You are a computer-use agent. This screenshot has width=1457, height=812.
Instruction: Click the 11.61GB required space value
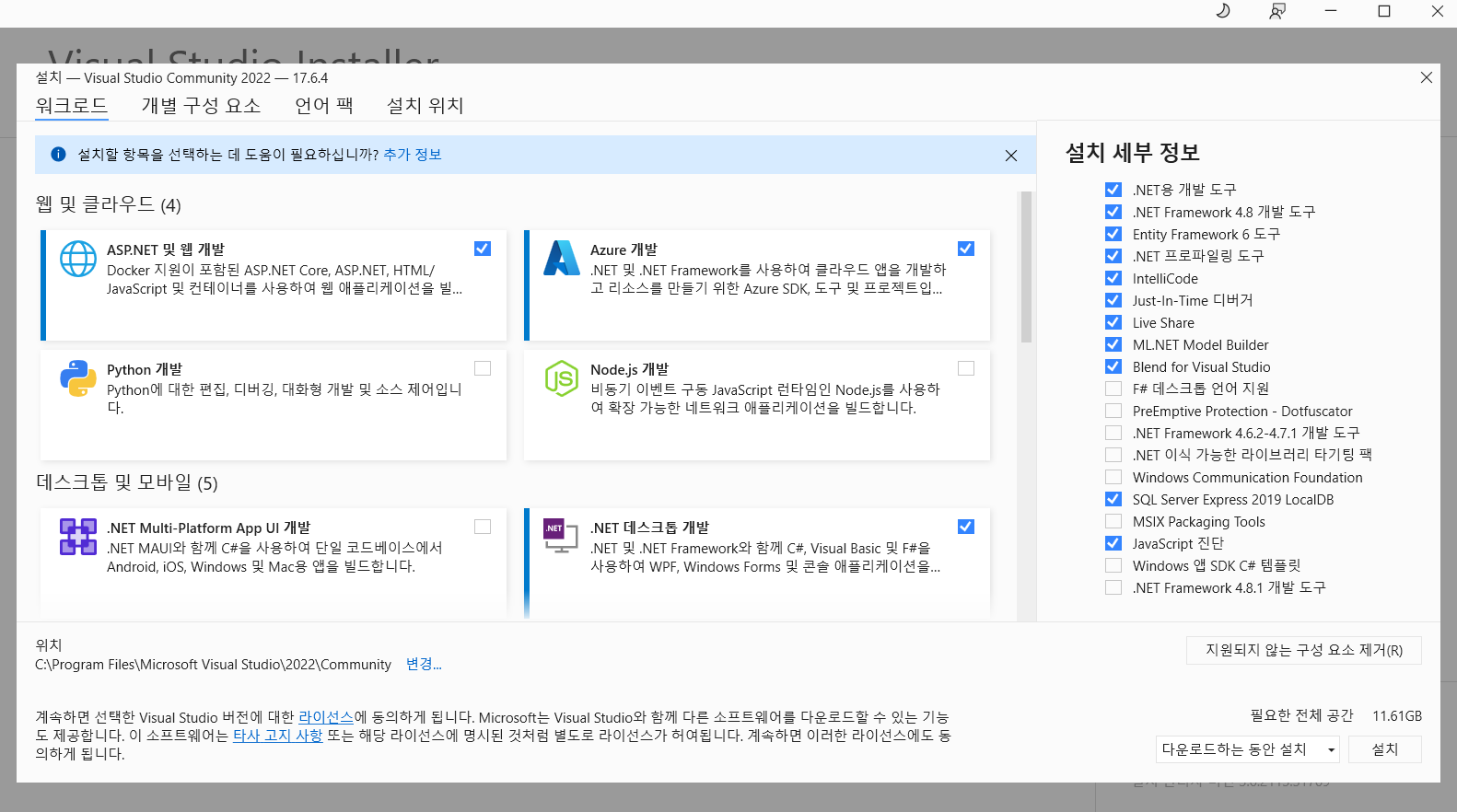1397,716
